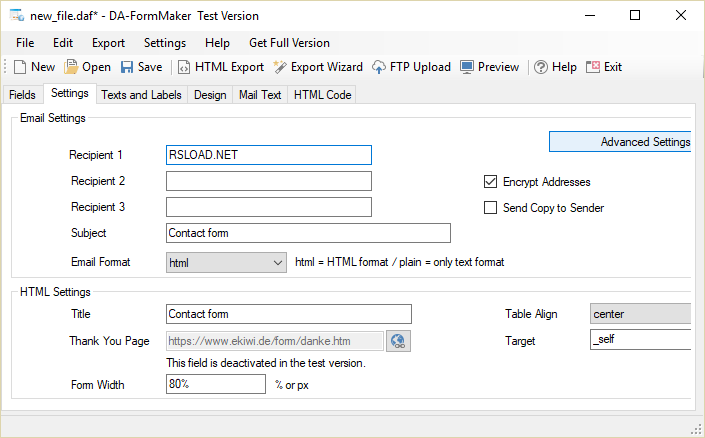Screen dimensions: 705x438
Task: Expand the Email Format dropdown
Action: coord(278,262)
